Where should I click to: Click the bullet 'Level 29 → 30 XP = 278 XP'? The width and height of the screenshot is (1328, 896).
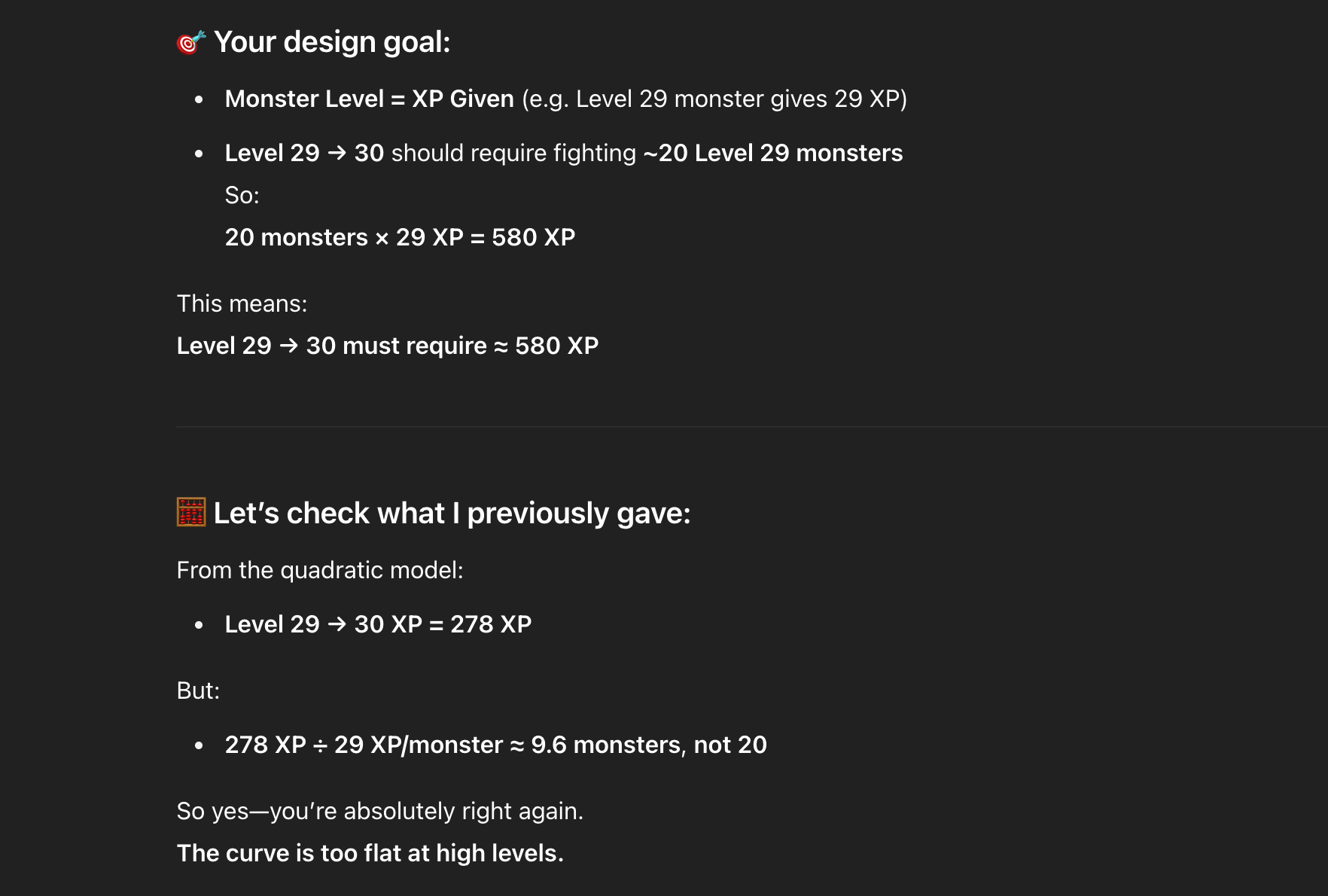pyautogui.click(x=378, y=624)
